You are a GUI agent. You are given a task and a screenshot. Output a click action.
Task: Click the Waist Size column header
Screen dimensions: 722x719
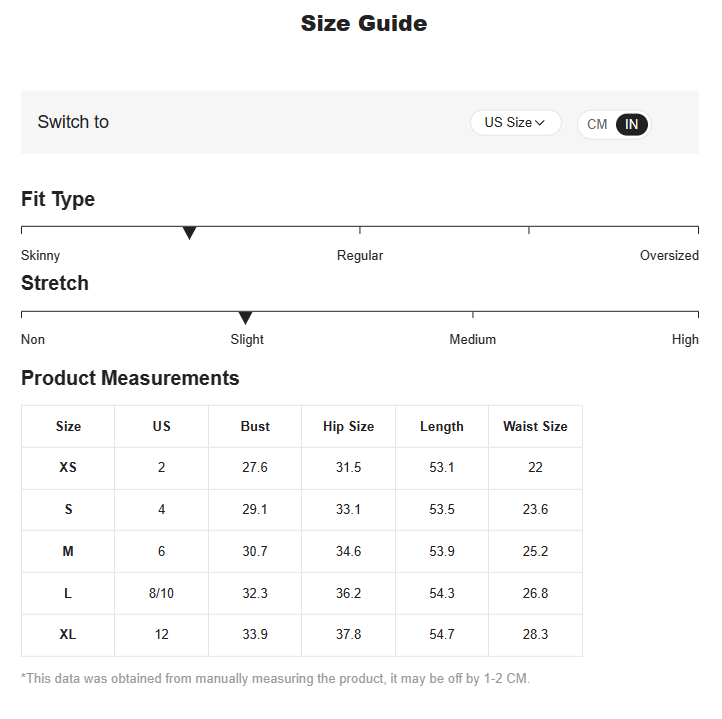click(x=535, y=426)
